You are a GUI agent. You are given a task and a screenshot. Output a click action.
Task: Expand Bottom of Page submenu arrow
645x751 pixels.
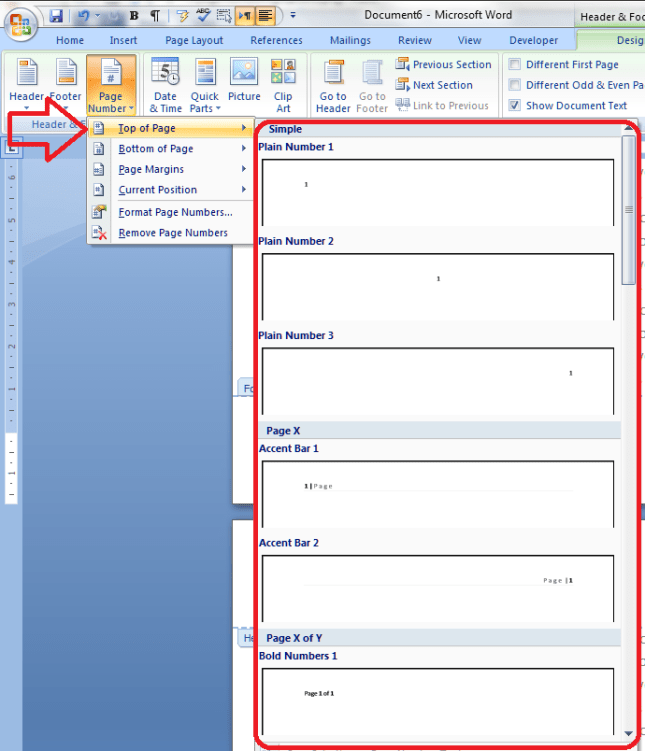pyautogui.click(x=244, y=148)
